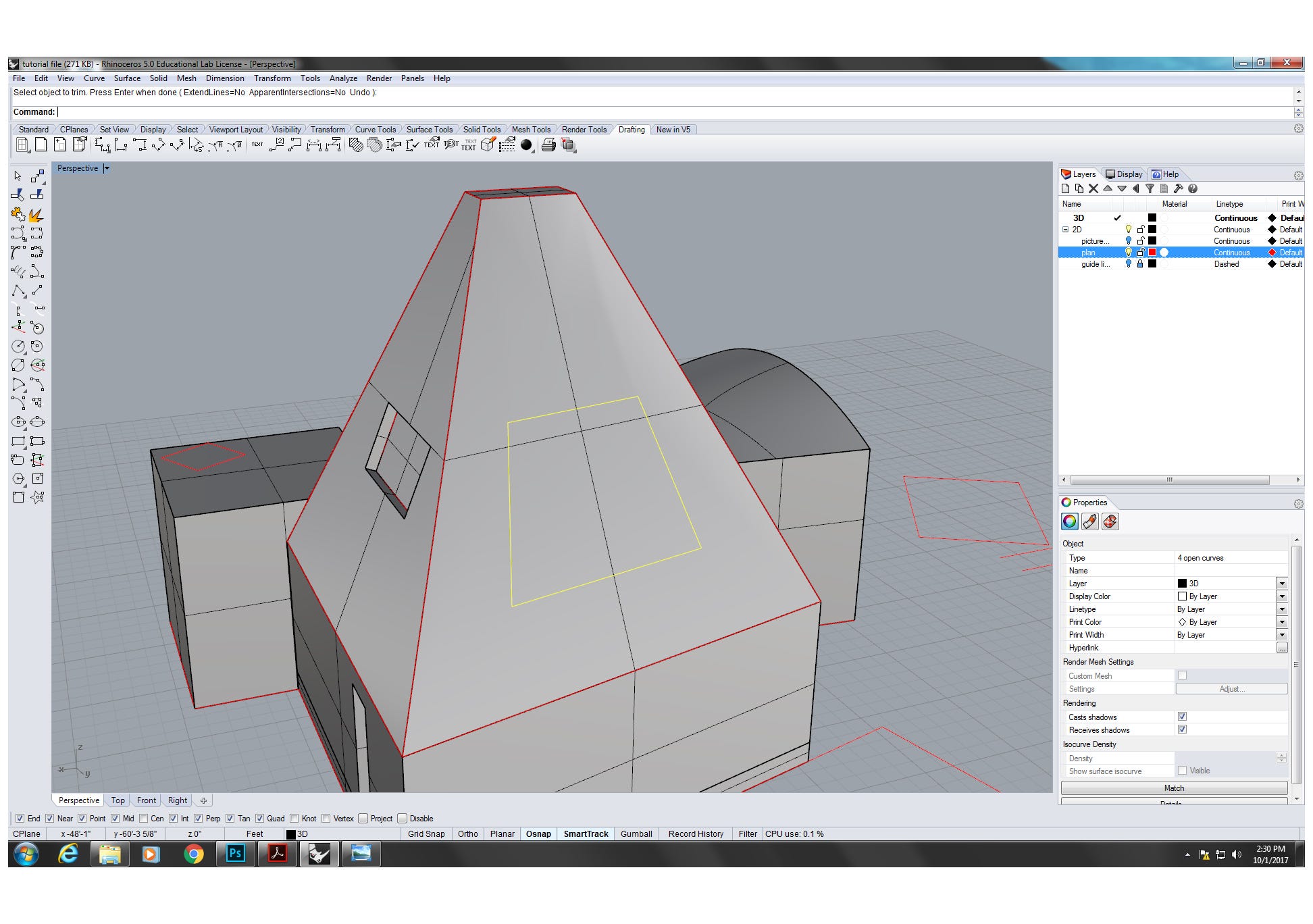
Task: Enable the Cen osnap checkbox
Action: coord(144,819)
